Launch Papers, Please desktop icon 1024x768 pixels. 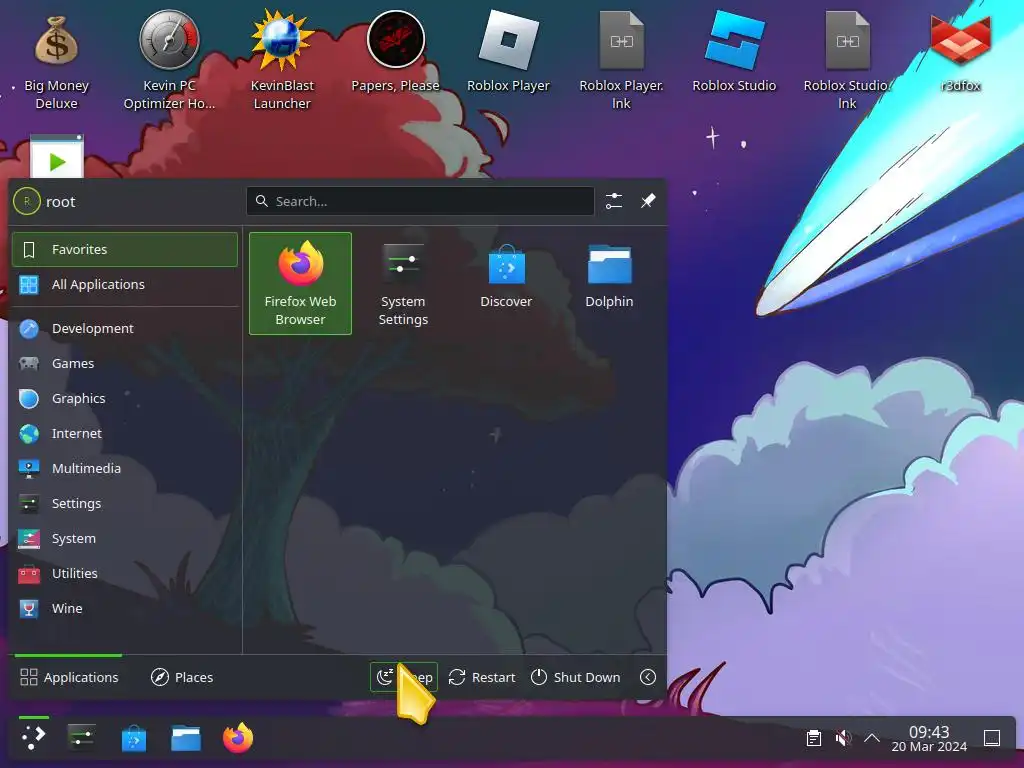pyautogui.click(x=395, y=52)
